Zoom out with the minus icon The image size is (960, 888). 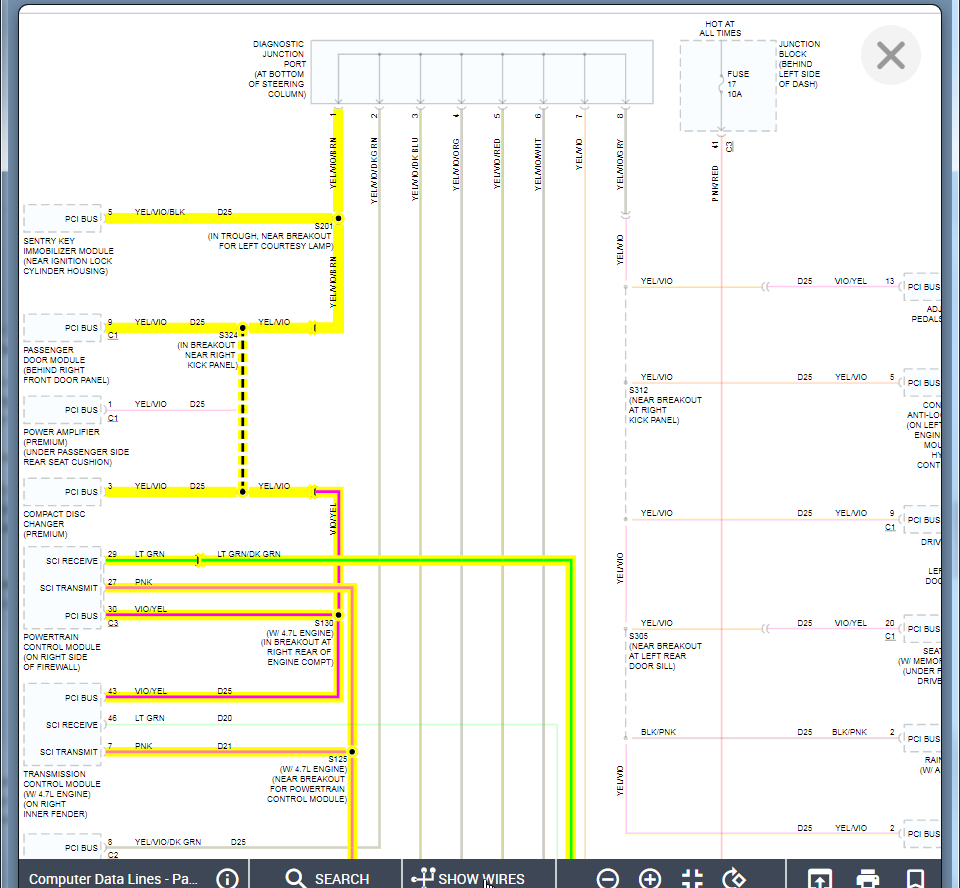tap(607, 878)
